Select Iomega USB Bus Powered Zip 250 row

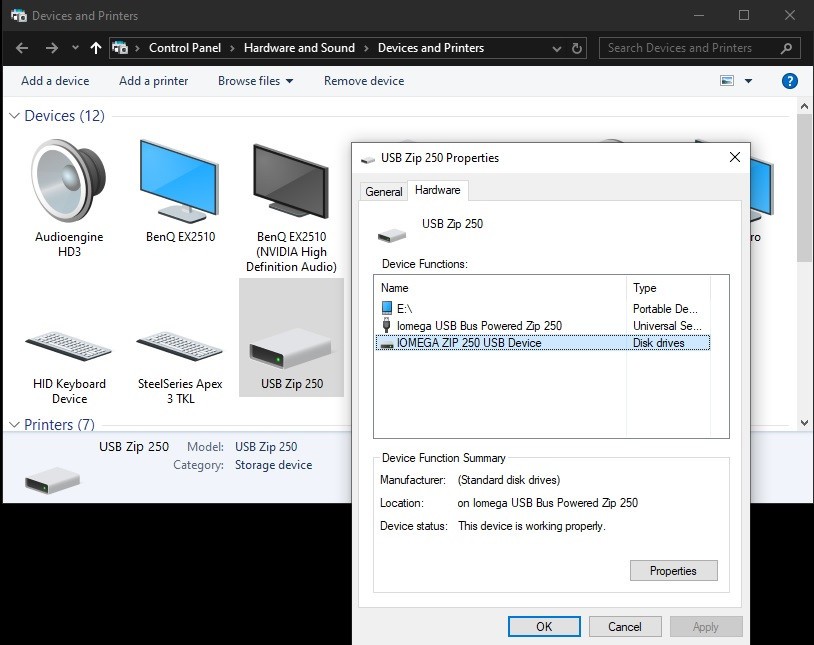(542, 326)
